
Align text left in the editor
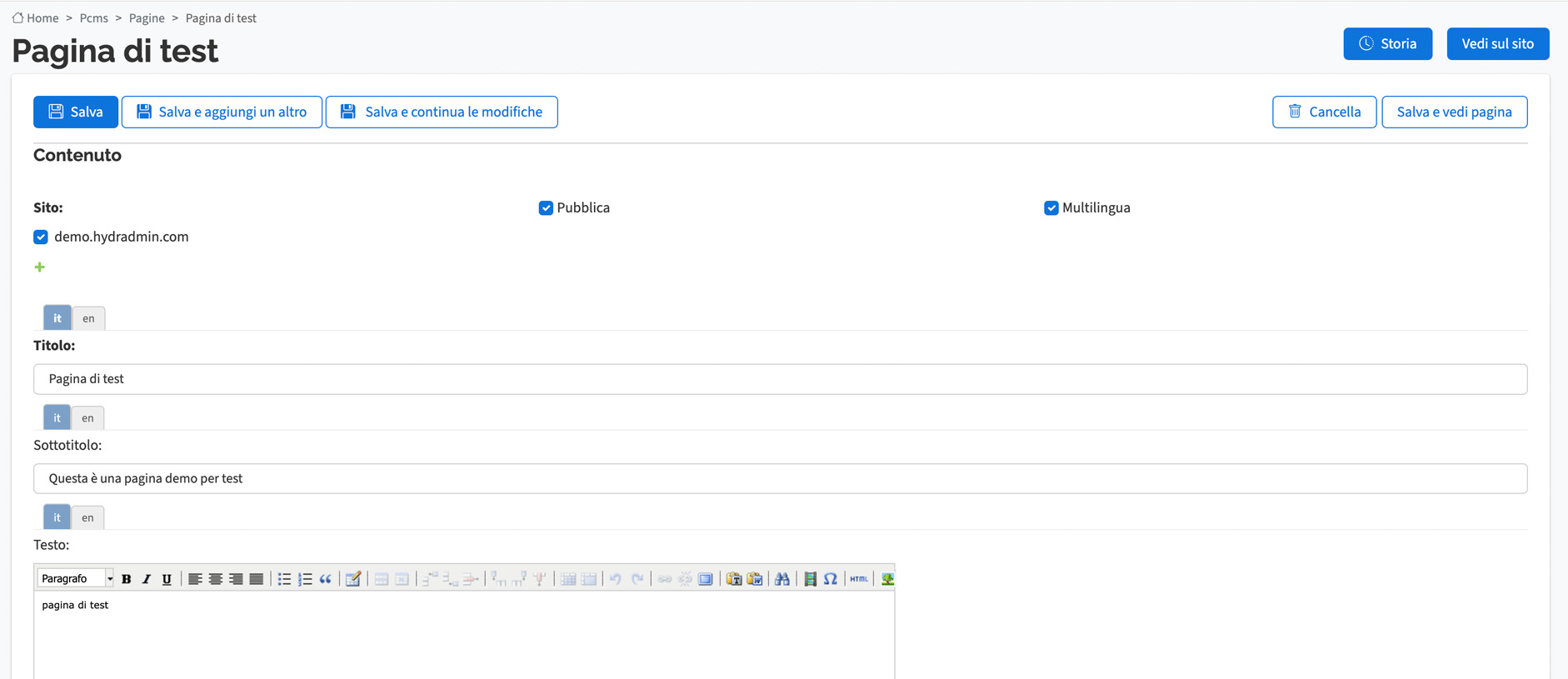[195, 579]
